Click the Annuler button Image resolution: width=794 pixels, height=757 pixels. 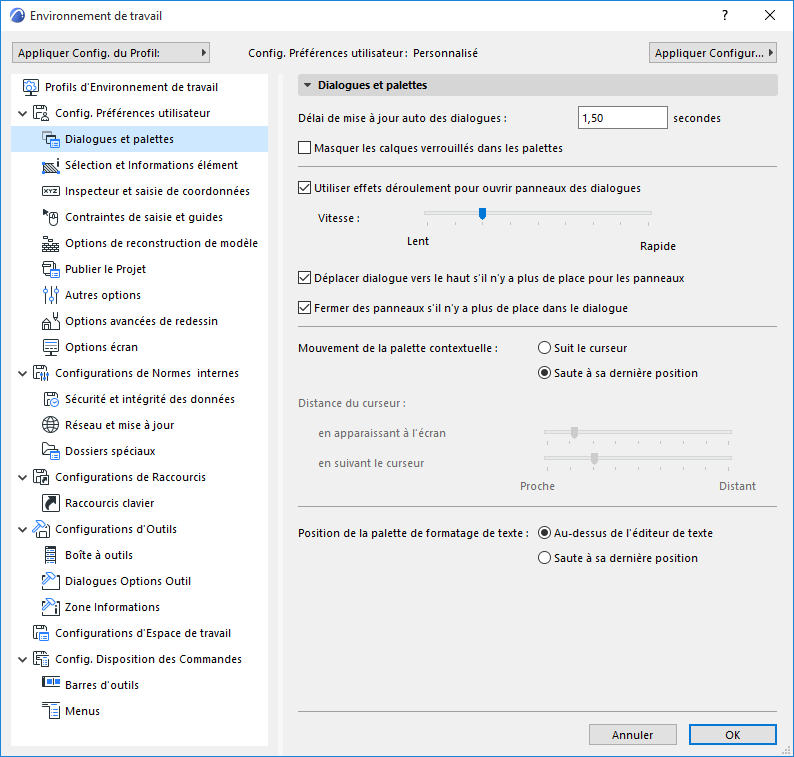point(632,735)
